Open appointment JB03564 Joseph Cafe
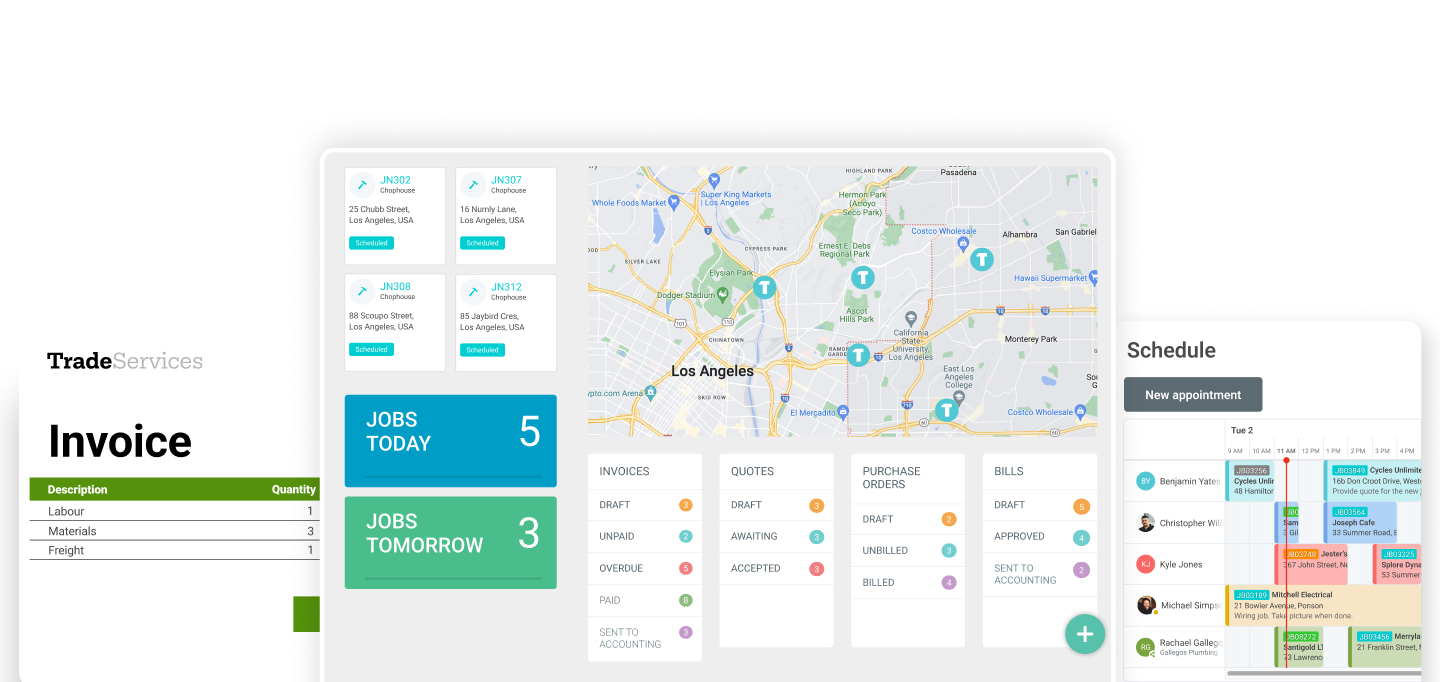The width and height of the screenshot is (1440, 682). click(x=1360, y=522)
